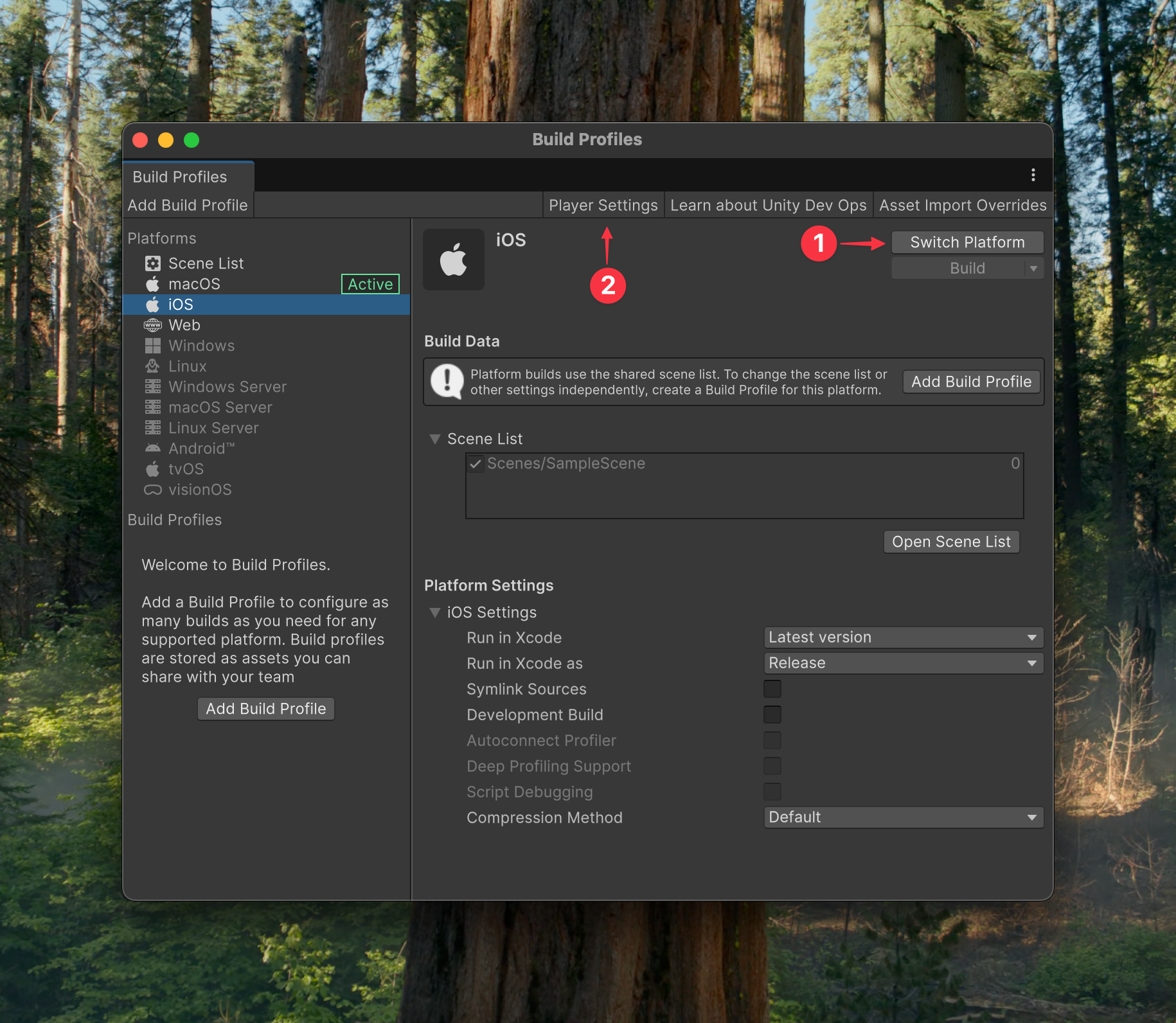1176x1023 pixels.
Task: Select the tvOS platform row
Action: (x=266, y=469)
